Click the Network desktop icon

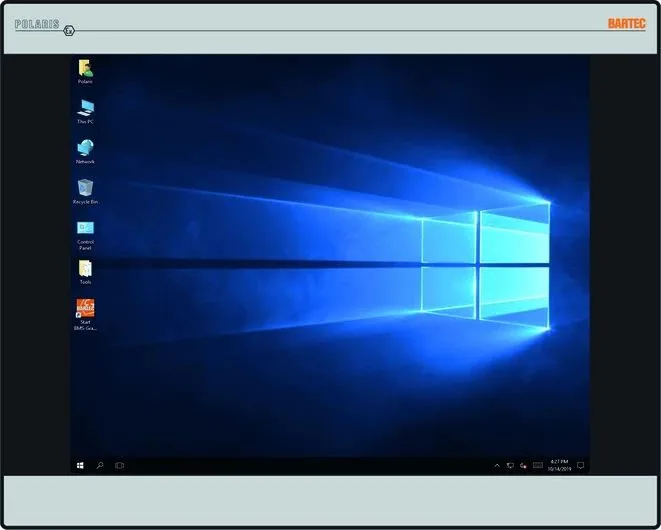[85, 147]
